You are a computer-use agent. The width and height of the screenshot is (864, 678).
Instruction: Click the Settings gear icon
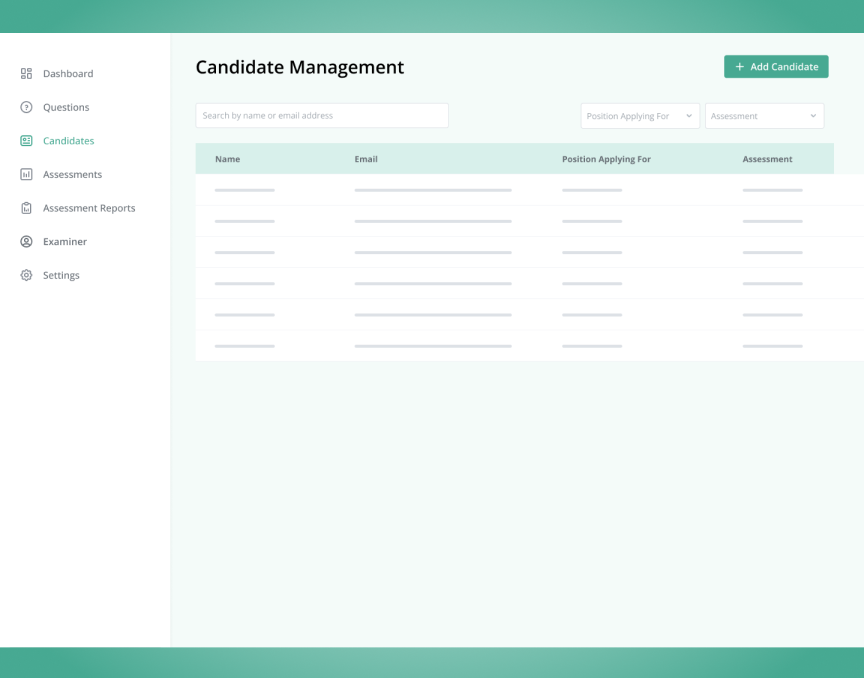pyautogui.click(x=27, y=275)
